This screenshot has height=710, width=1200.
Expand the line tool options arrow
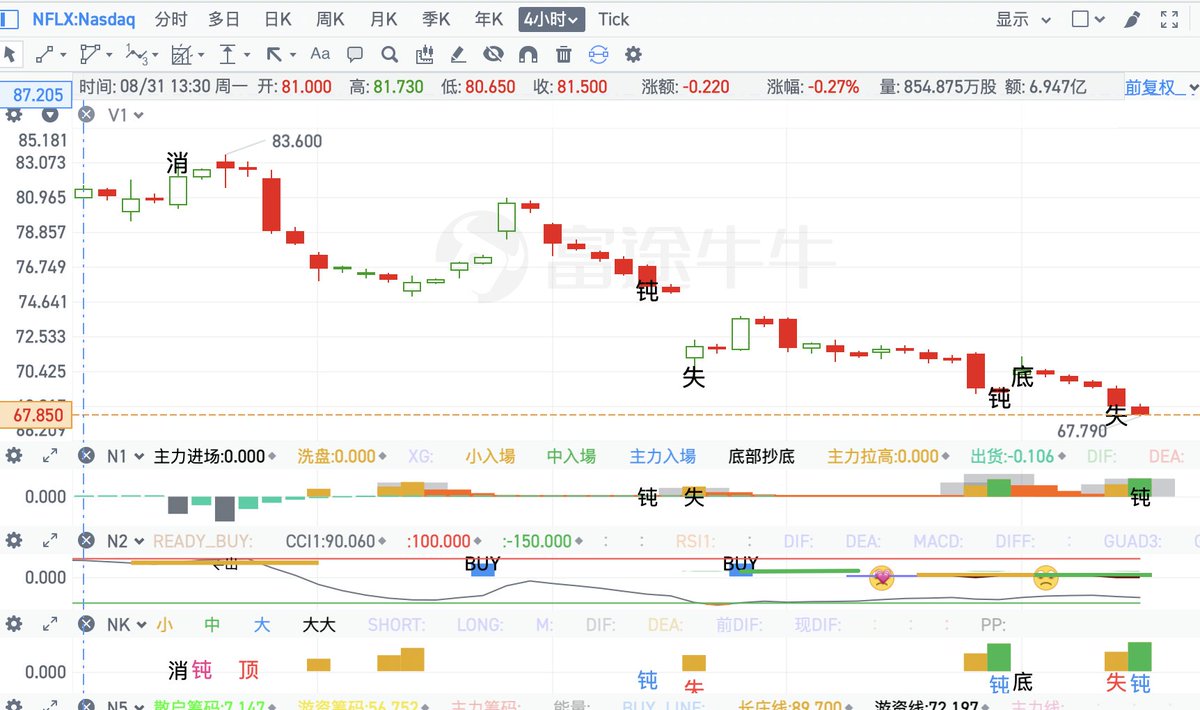[64, 55]
